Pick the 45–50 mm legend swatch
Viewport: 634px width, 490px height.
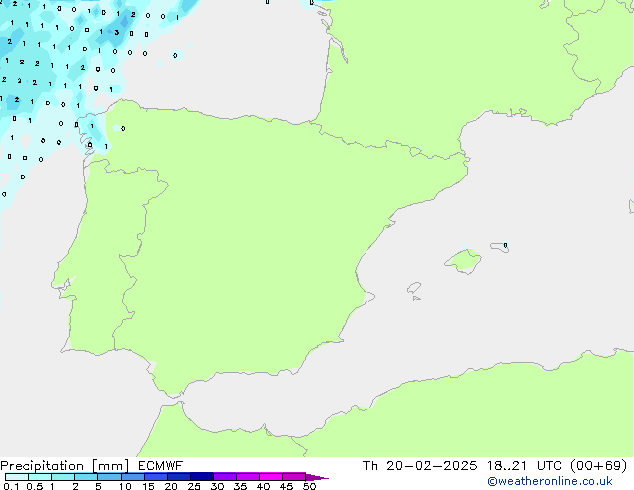[294, 477]
